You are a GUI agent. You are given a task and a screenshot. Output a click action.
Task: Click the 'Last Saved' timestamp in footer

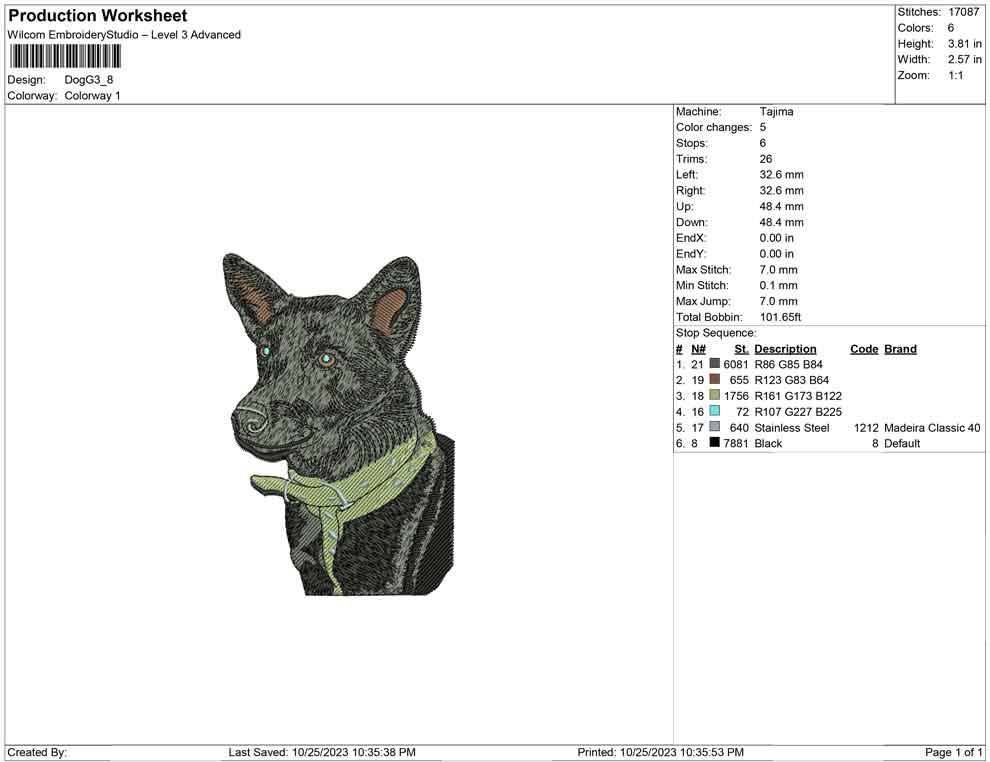coord(322,752)
